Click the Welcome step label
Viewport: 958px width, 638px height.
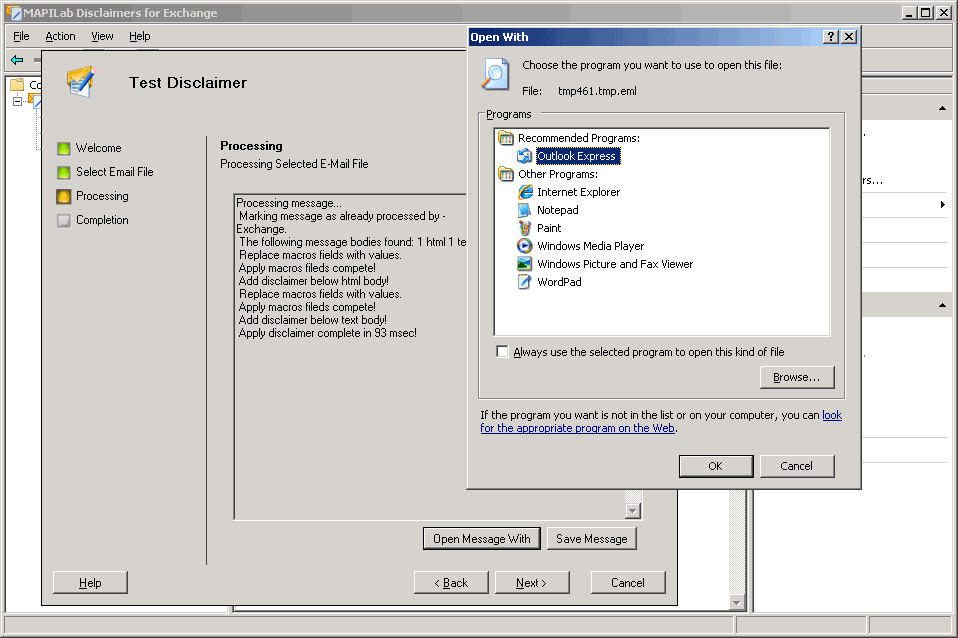point(98,148)
